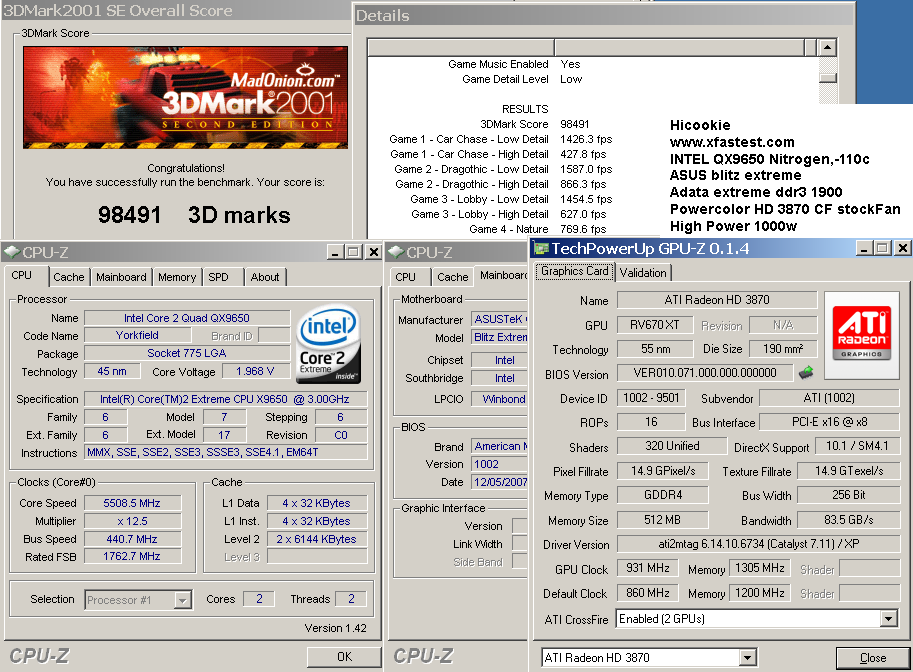Click the GPU field RV670 XT

pyautogui.click(x=655, y=325)
